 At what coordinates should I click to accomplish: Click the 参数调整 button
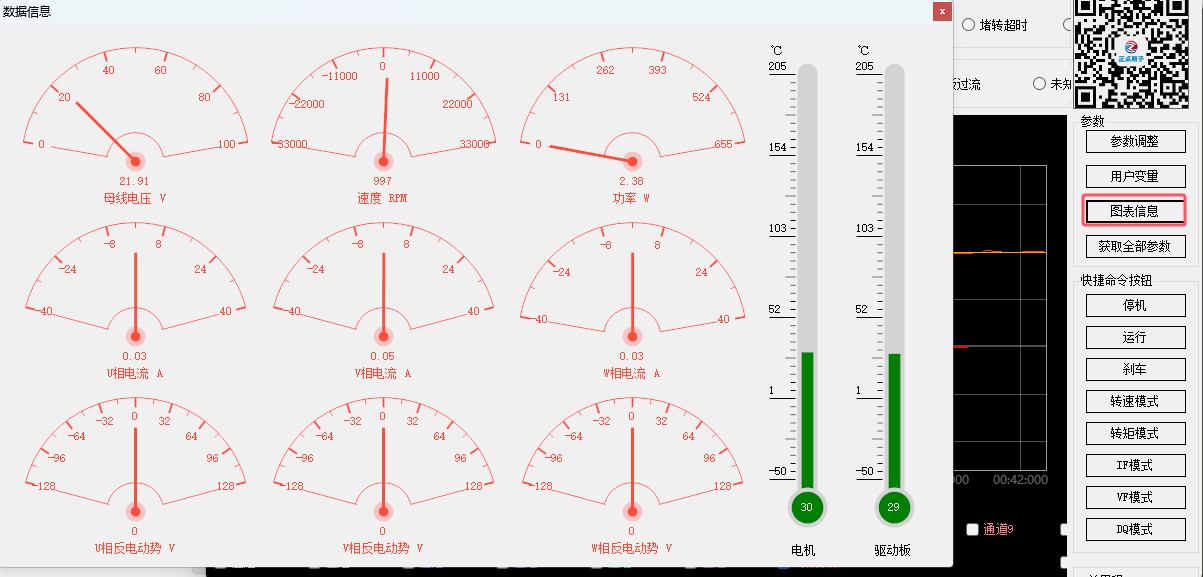point(1135,142)
